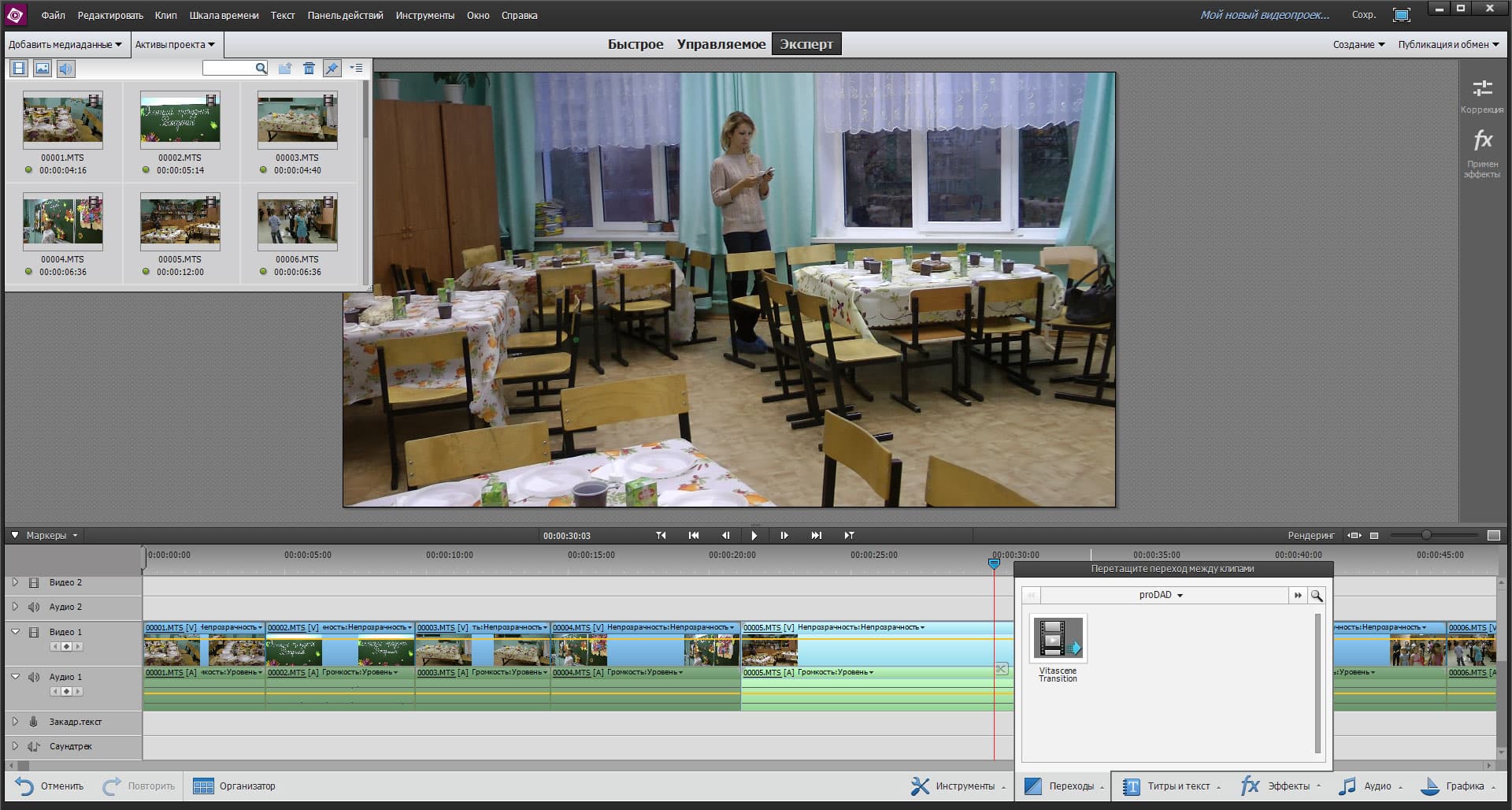Image resolution: width=1512 pixels, height=810 pixels.
Task: Open search in the transitions panel
Action: click(1316, 596)
